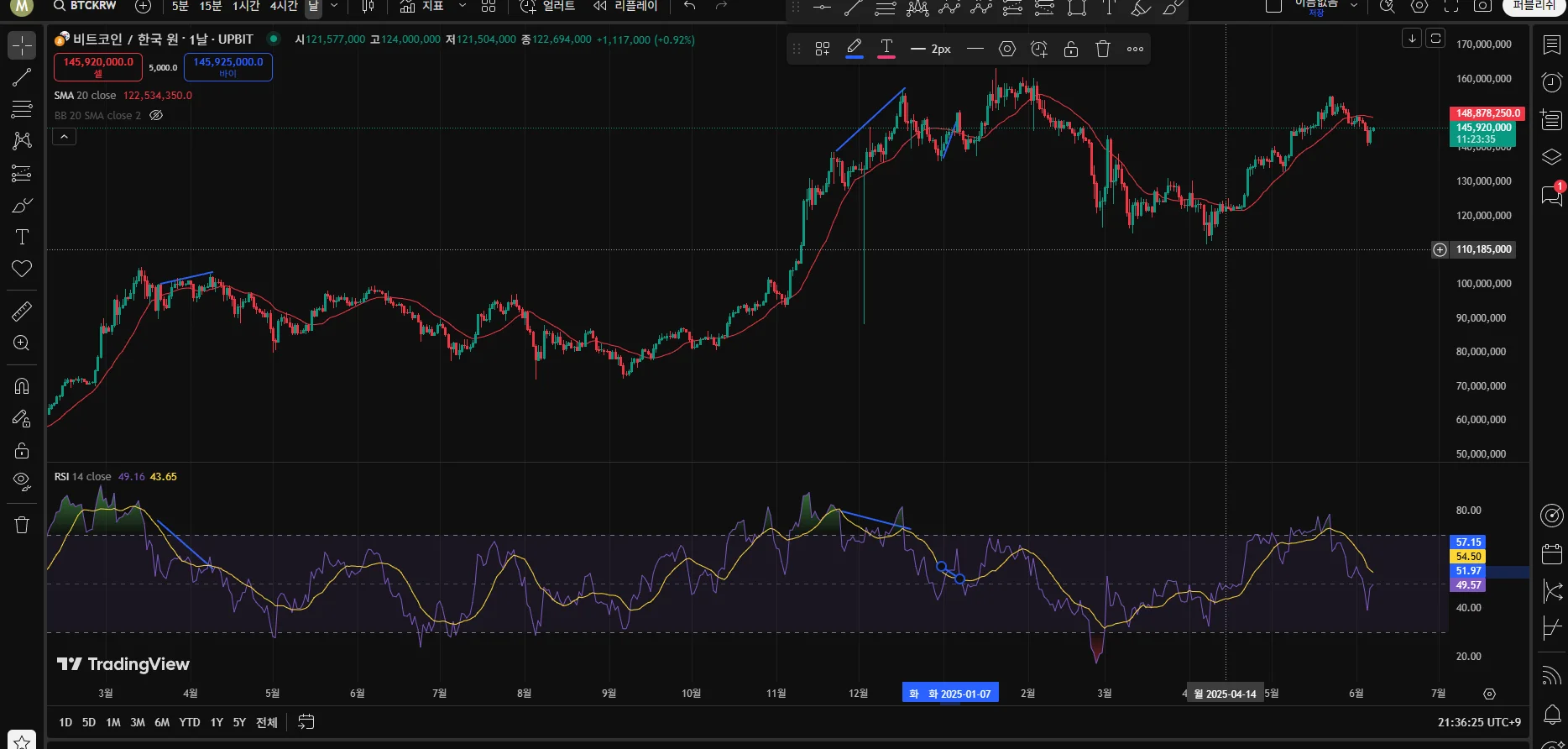Open the go-to-date calendar icon
The width and height of the screenshot is (1568, 749).
tap(306, 722)
